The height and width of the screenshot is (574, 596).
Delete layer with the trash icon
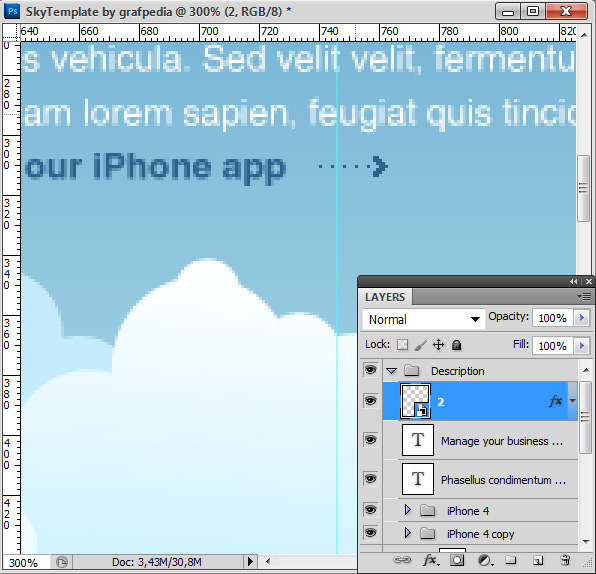(x=565, y=560)
